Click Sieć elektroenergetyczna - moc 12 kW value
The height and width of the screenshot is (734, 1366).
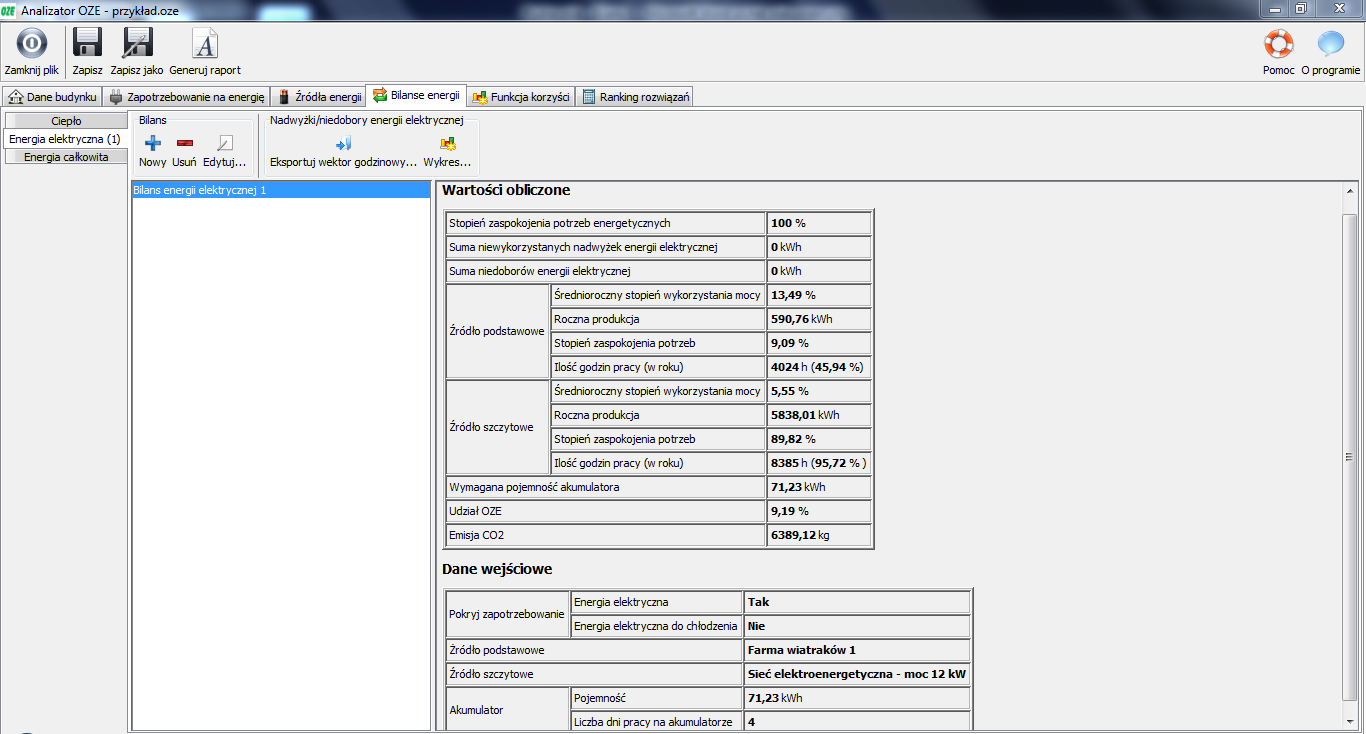(x=857, y=674)
